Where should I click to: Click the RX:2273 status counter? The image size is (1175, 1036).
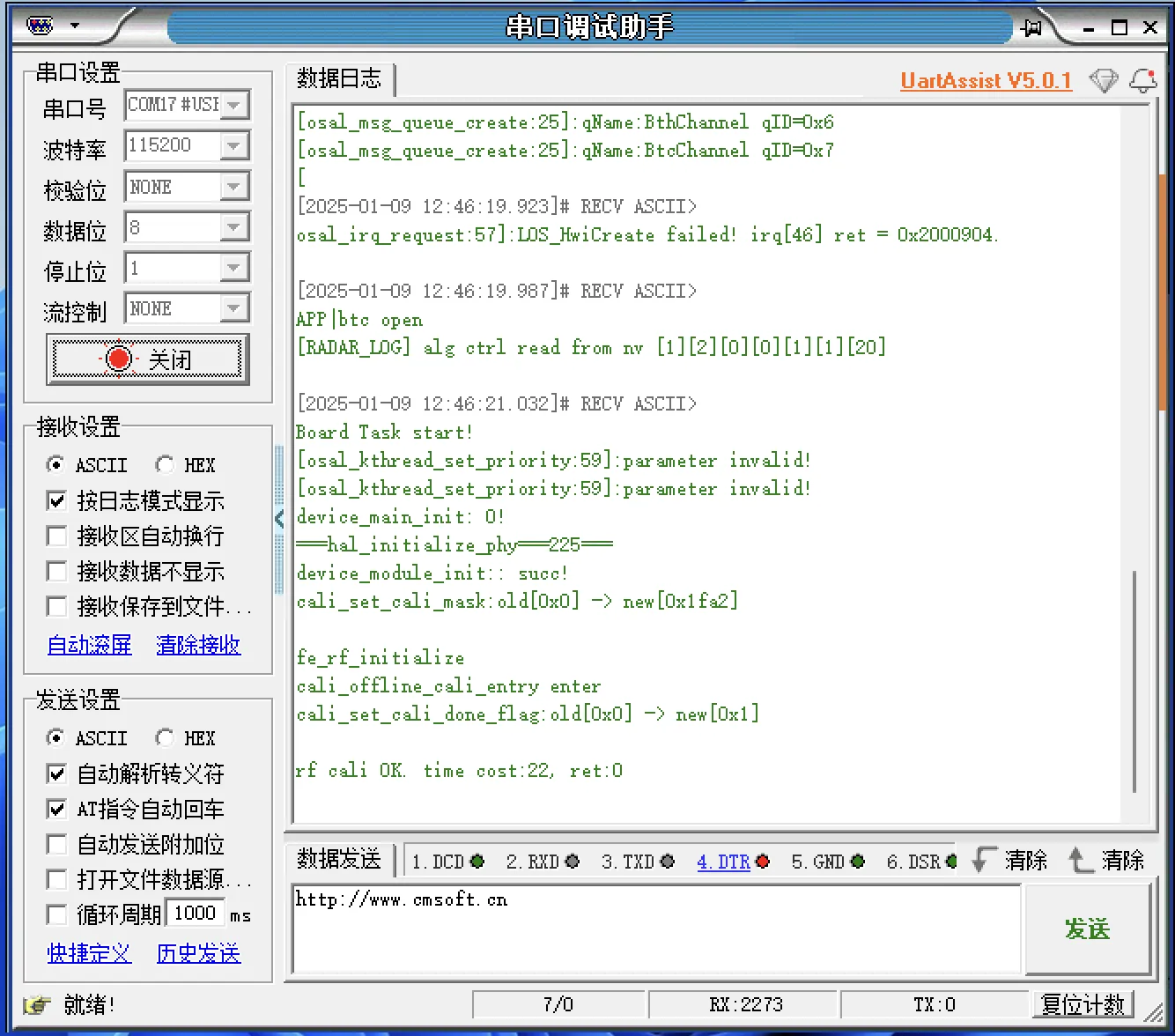point(745,1004)
